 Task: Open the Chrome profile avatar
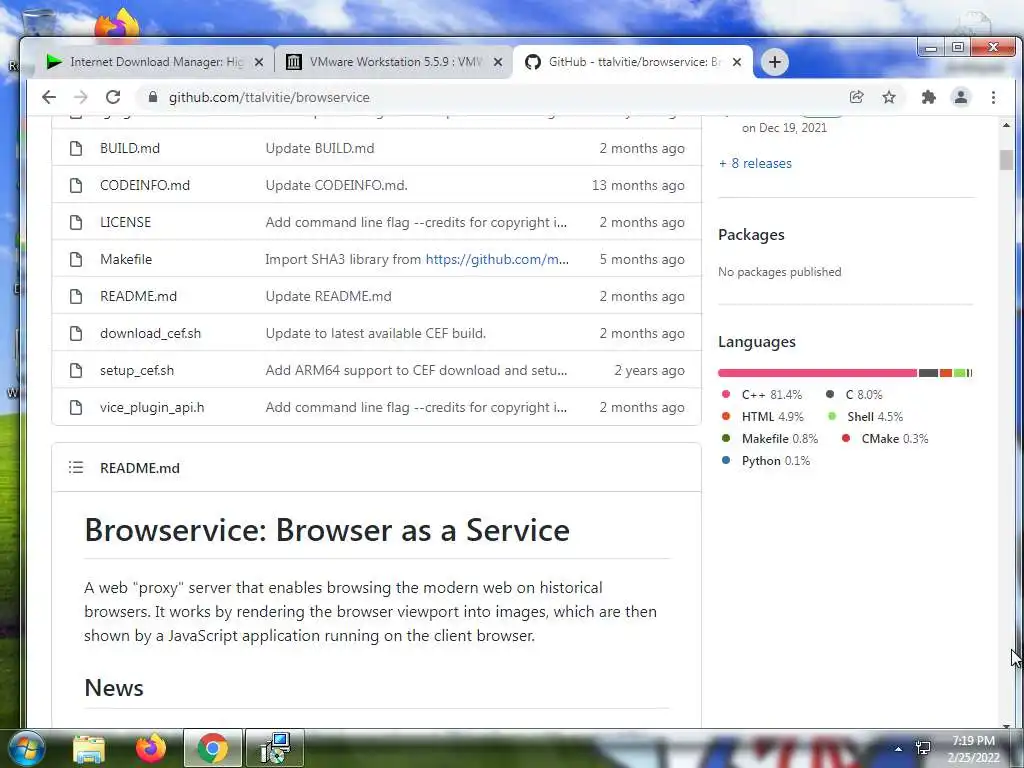[x=961, y=97]
